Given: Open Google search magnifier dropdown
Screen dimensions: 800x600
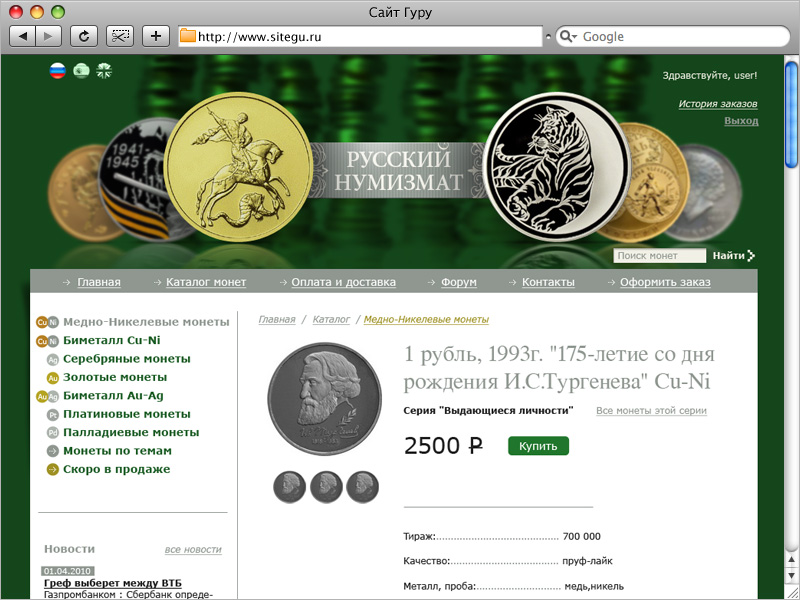Looking at the screenshot, I should [x=568, y=36].
